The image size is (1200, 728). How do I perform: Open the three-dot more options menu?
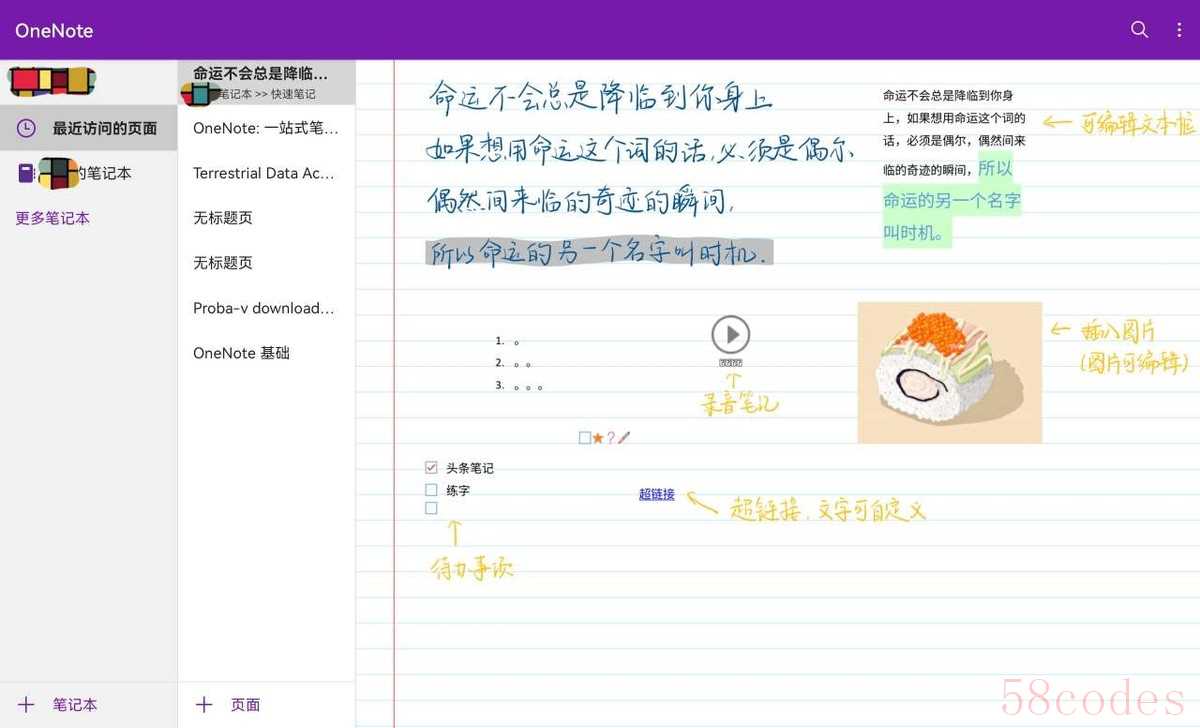point(1179,30)
